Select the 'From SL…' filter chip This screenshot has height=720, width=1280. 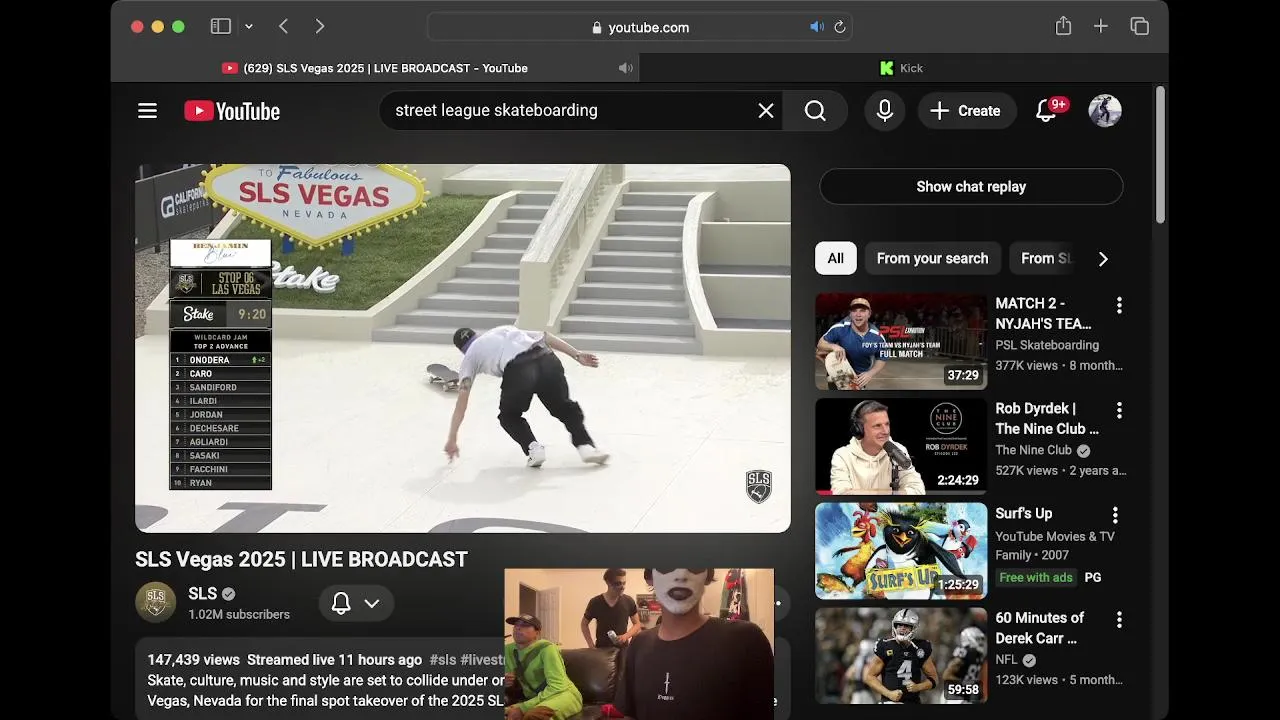pos(1045,258)
